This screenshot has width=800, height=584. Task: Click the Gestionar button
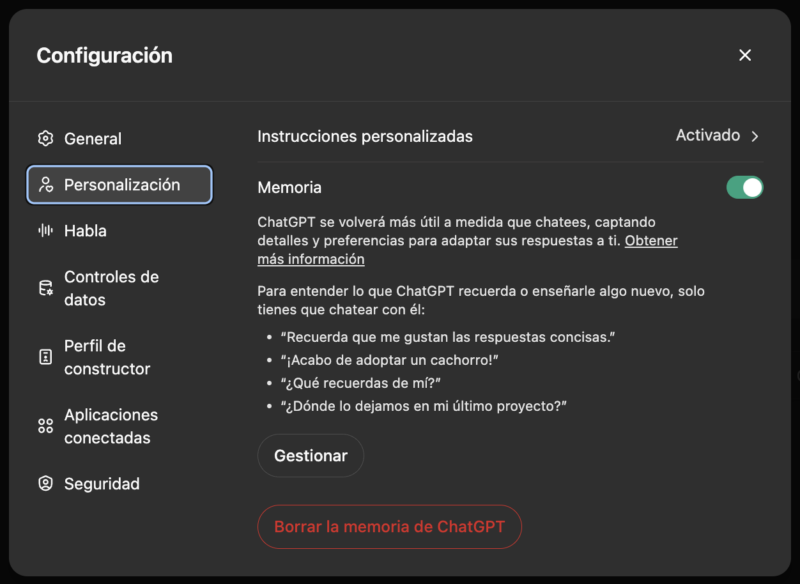click(311, 455)
